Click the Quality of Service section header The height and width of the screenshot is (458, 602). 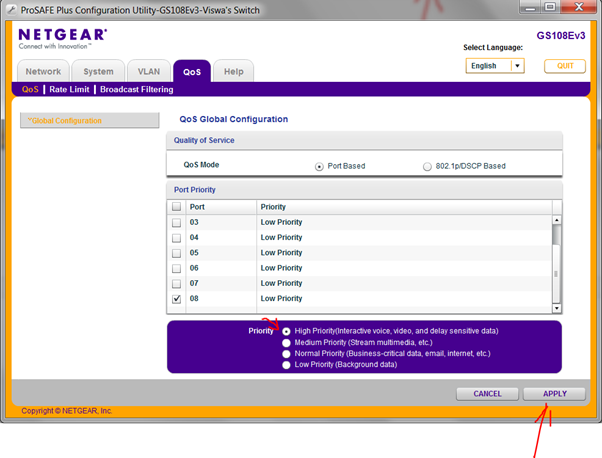click(364, 141)
